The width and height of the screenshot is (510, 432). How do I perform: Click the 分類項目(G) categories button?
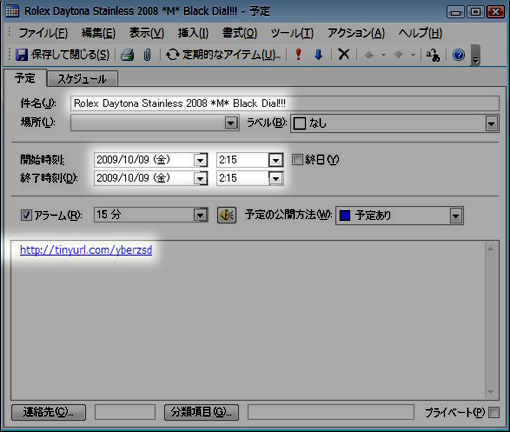201,413
